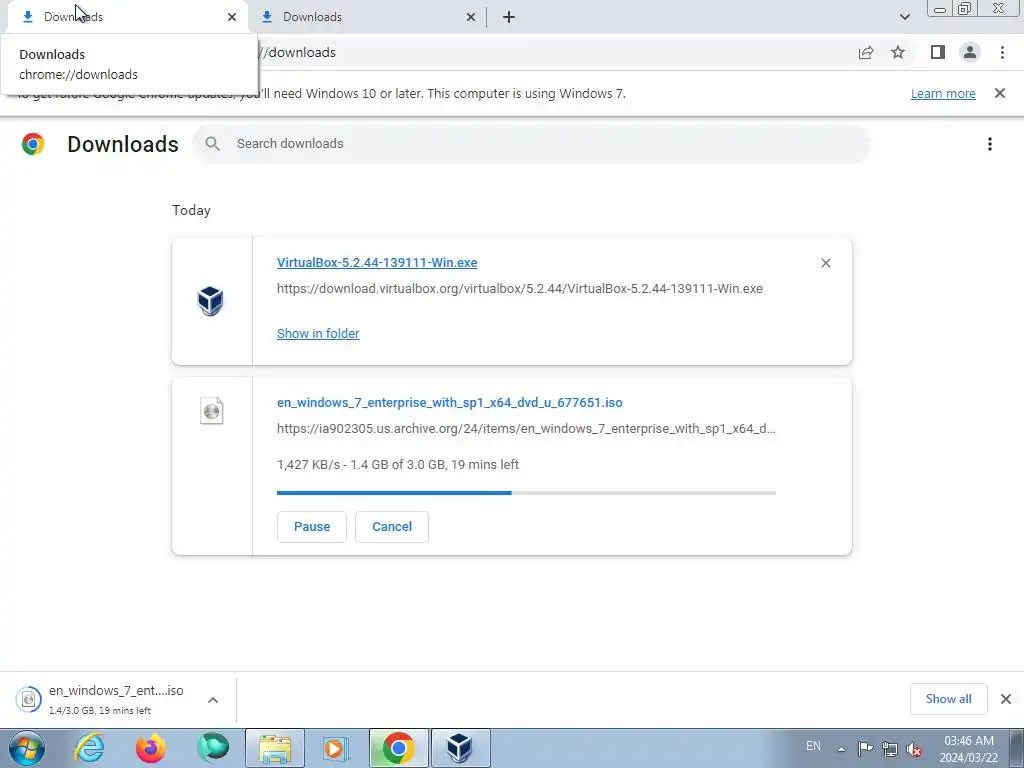Open the Chrome profile avatar
1024x768 pixels.
pyautogui.click(x=970, y=52)
